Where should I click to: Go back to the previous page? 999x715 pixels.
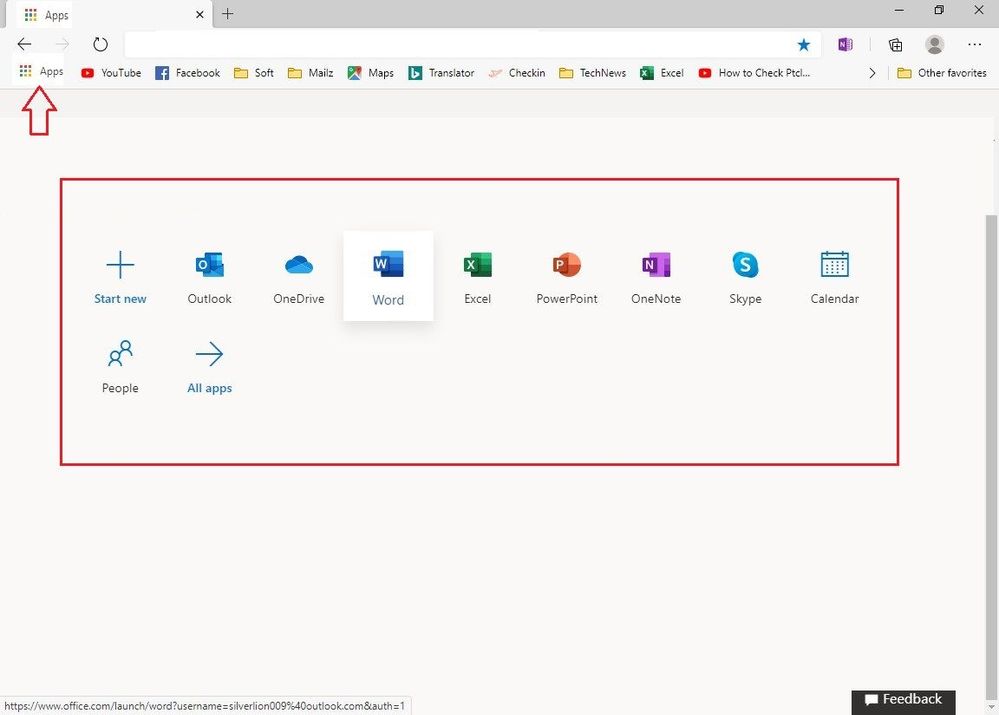tap(24, 44)
